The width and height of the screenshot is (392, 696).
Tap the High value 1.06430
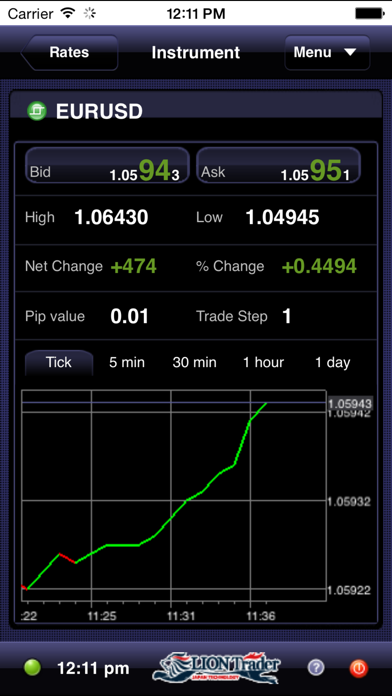coord(111,218)
